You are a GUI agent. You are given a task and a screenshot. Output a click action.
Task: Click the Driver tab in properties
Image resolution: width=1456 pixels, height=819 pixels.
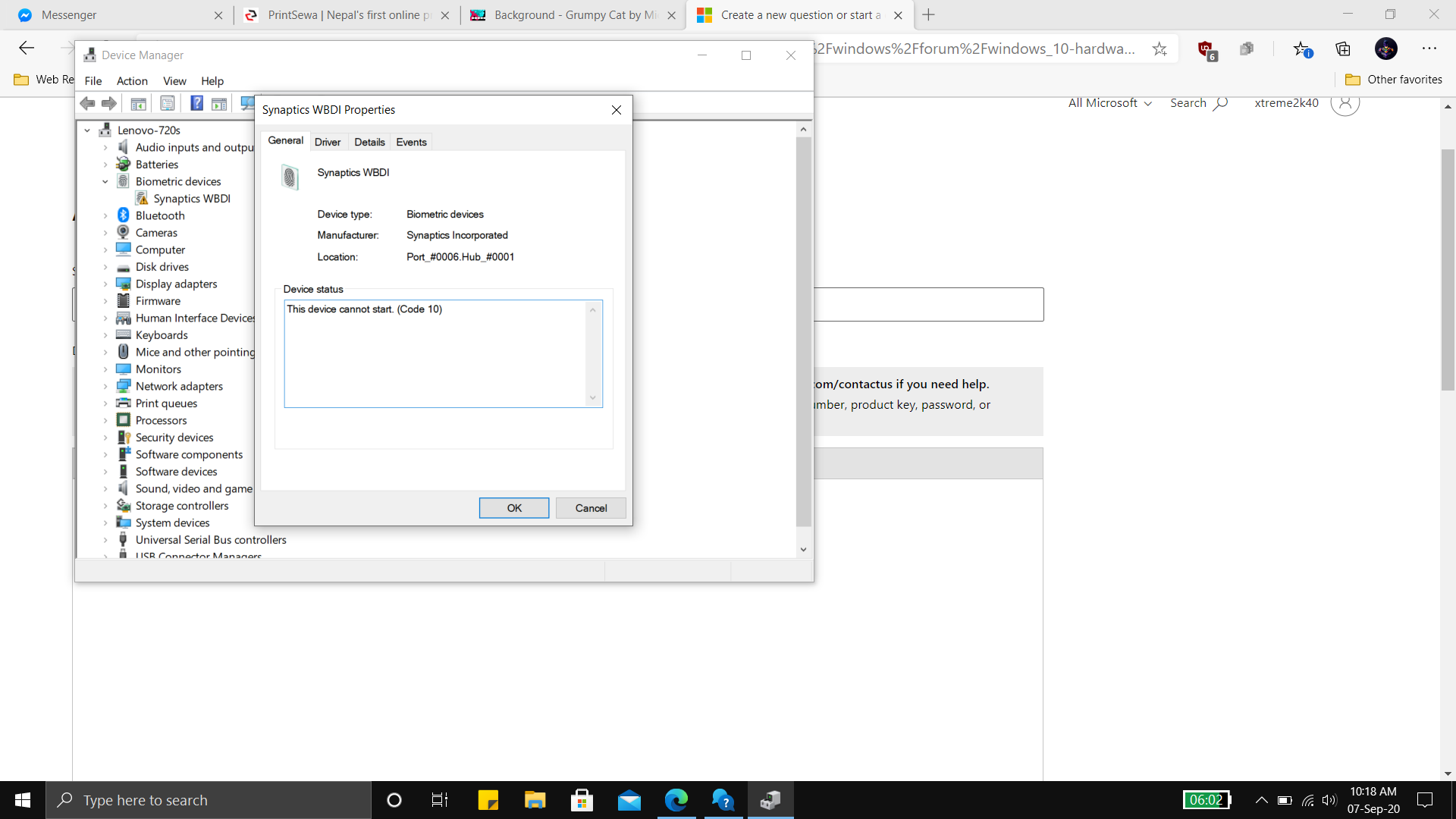pos(328,141)
